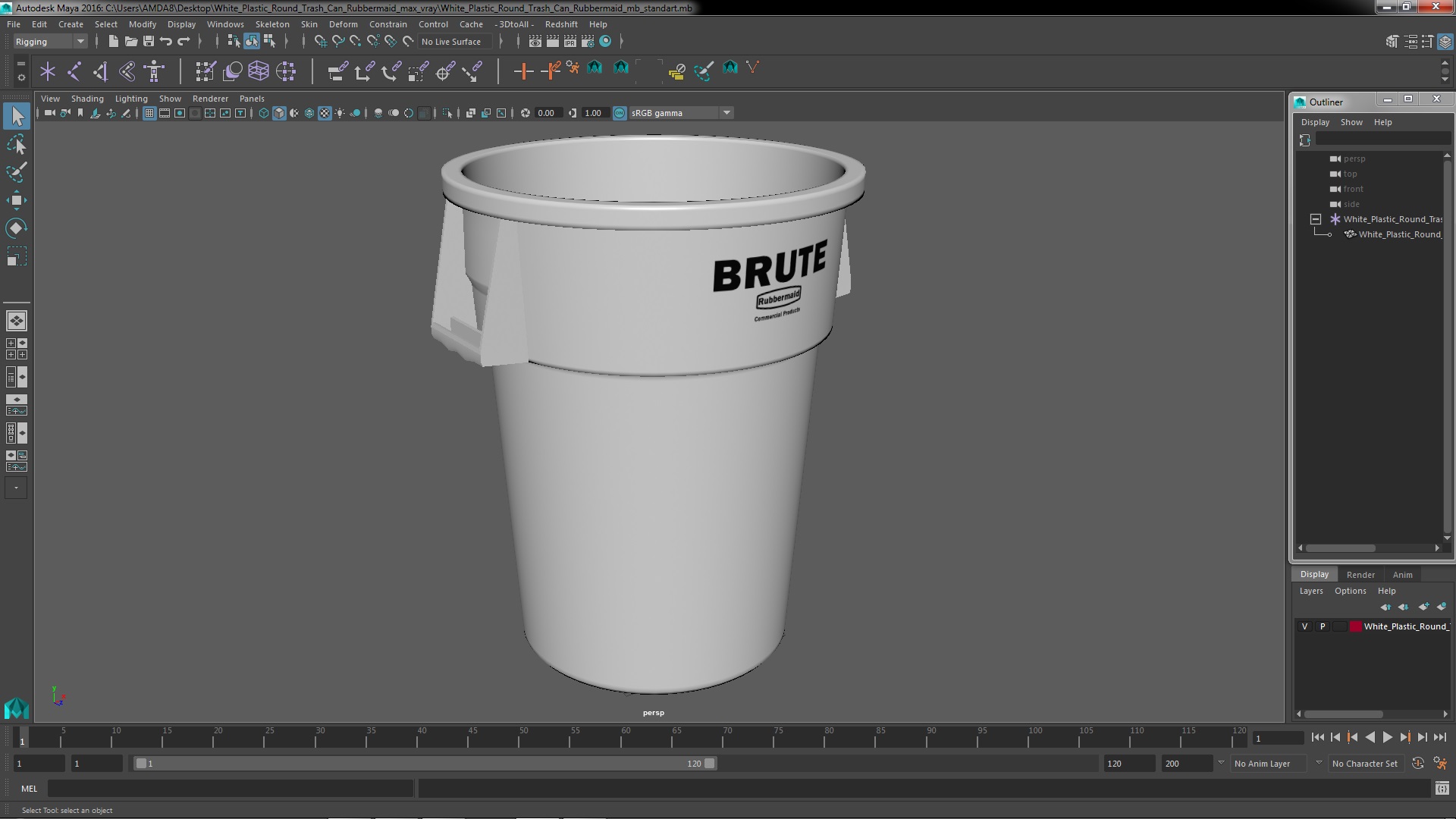Screen dimensions: 1456x819
Task: Go to start of playback range
Action: [x=1317, y=737]
